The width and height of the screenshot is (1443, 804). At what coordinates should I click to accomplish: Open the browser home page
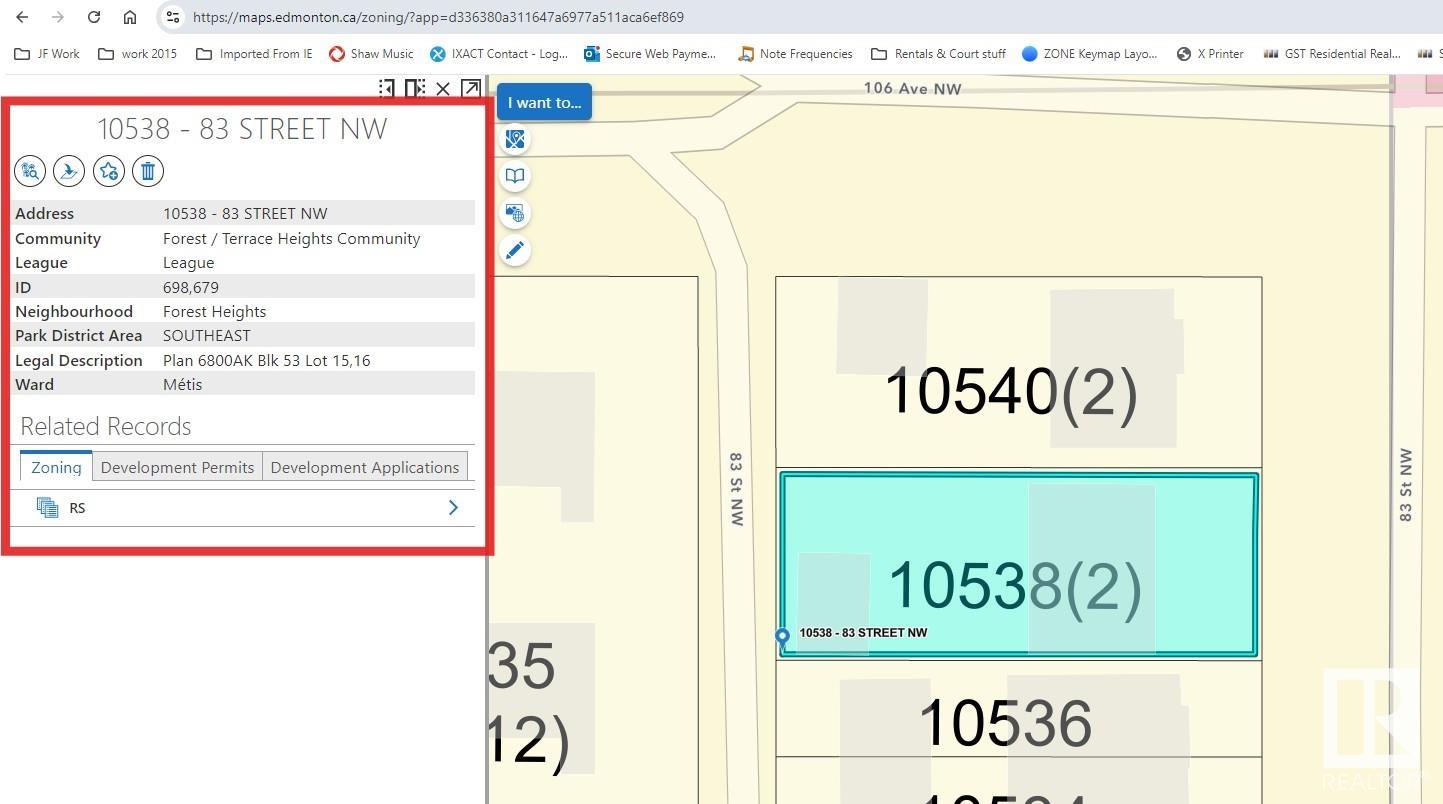130,17
